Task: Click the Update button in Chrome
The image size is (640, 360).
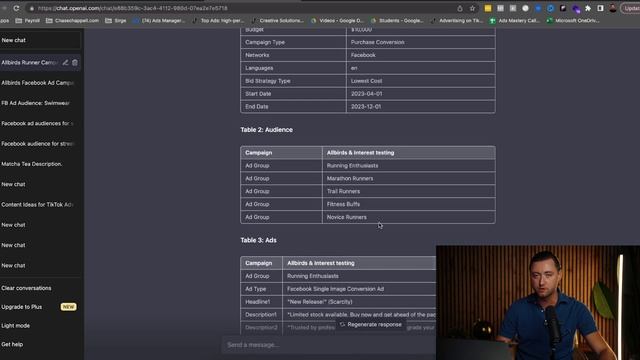Action: (631, 8)
